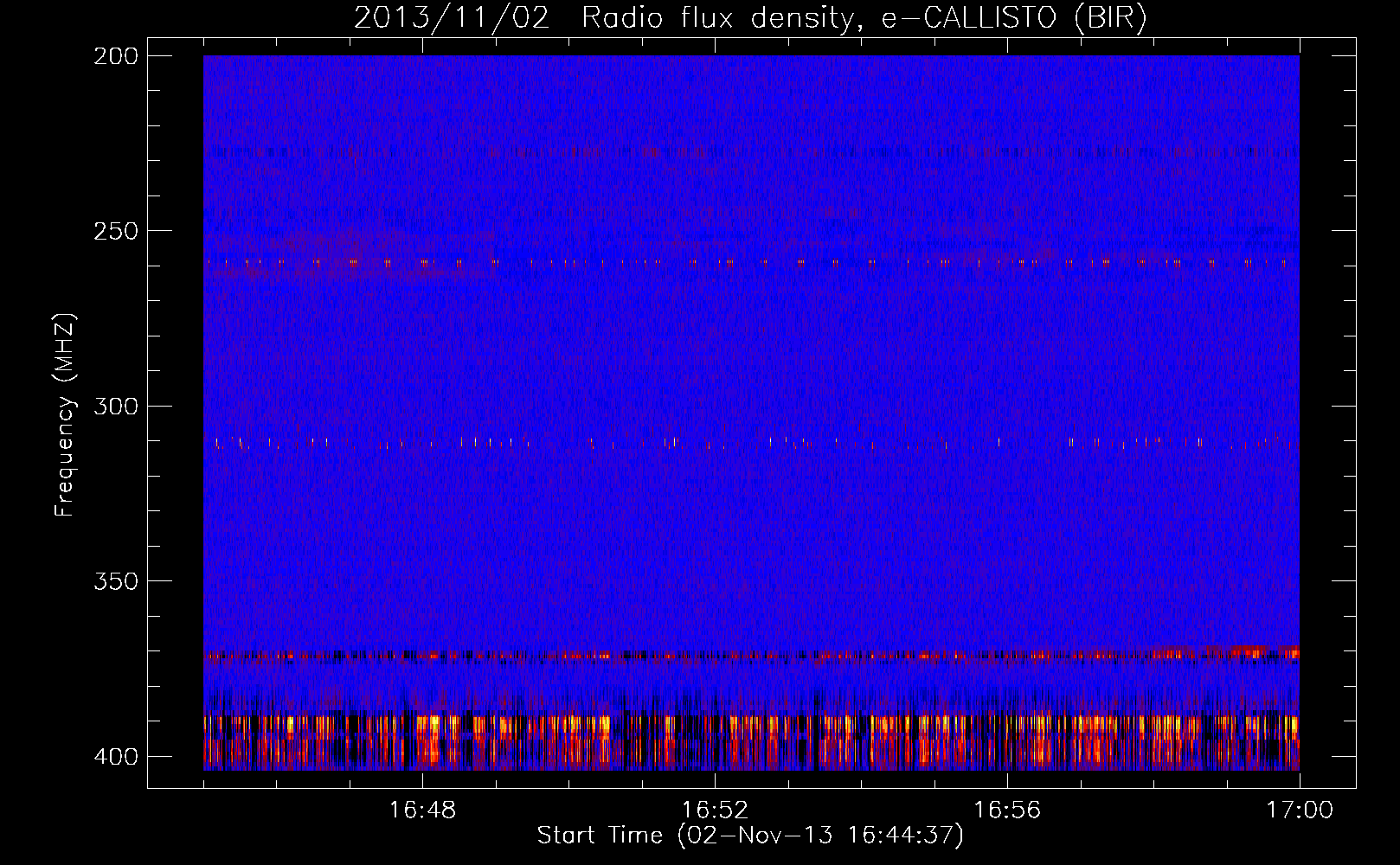Click the 'Frequency (MHZ)' axis label

65,415
